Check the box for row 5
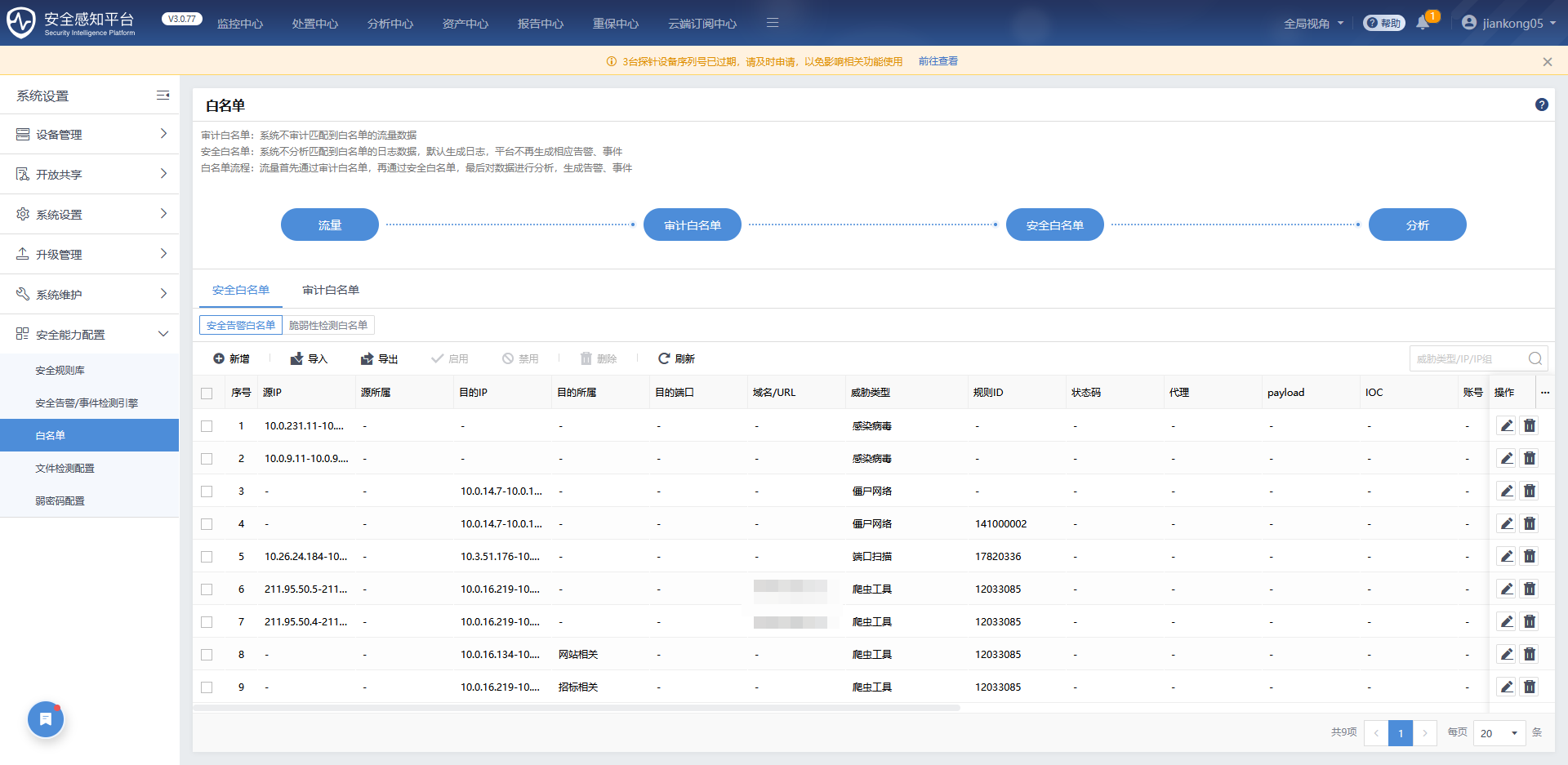 (207, 557)
